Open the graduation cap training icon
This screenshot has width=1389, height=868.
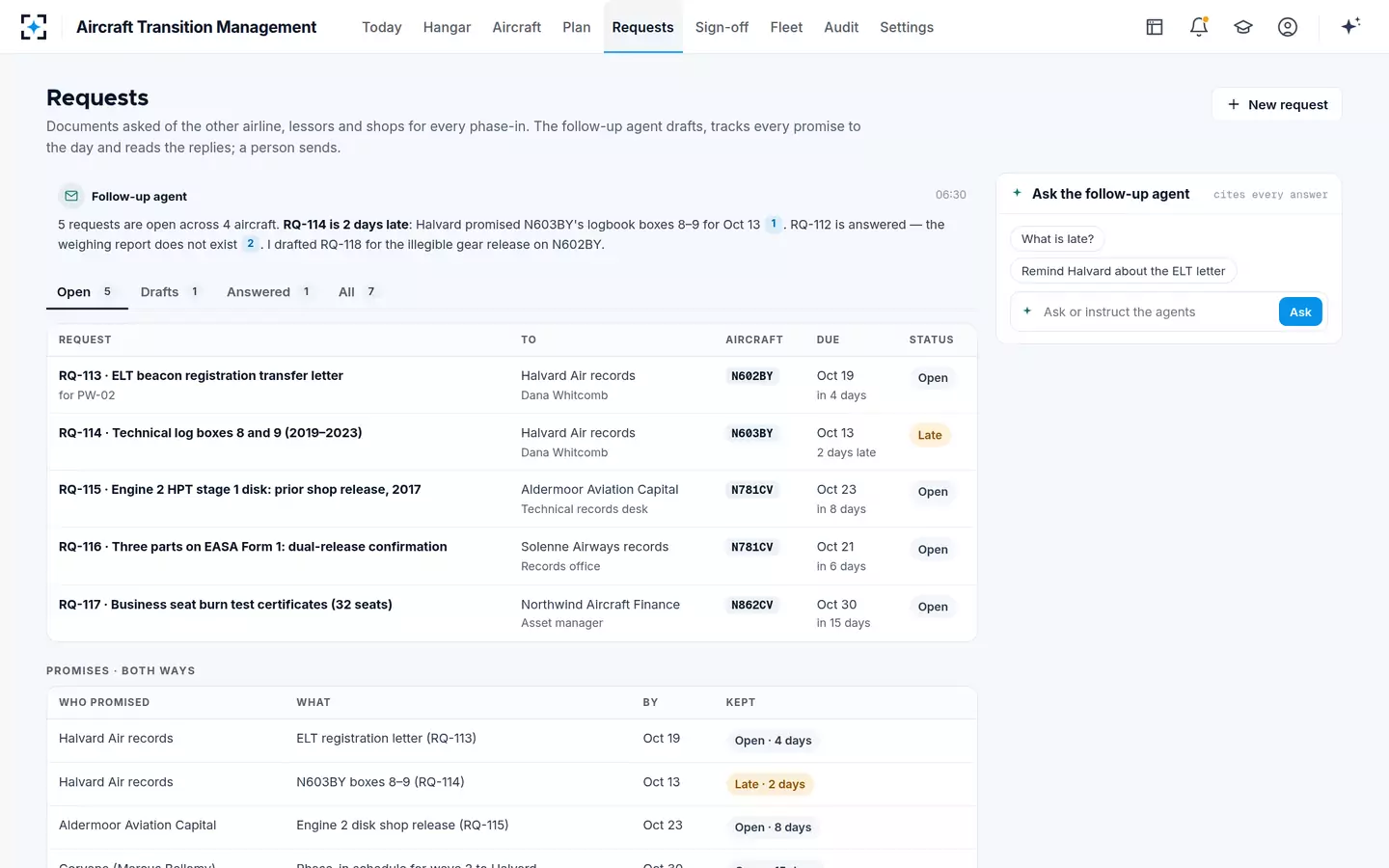pos(1243,27)
